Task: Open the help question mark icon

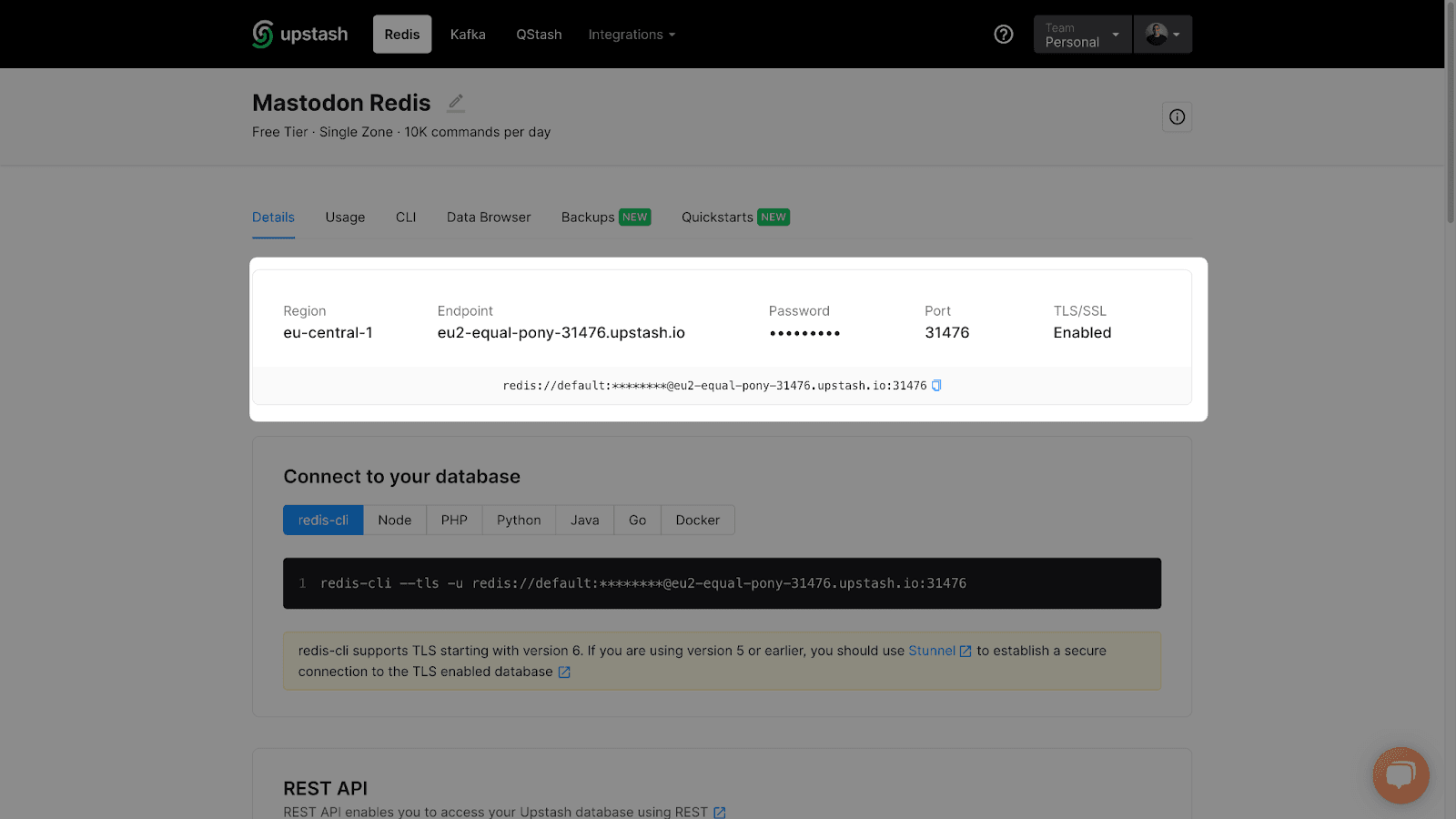Action: (x=1003, y=35)
